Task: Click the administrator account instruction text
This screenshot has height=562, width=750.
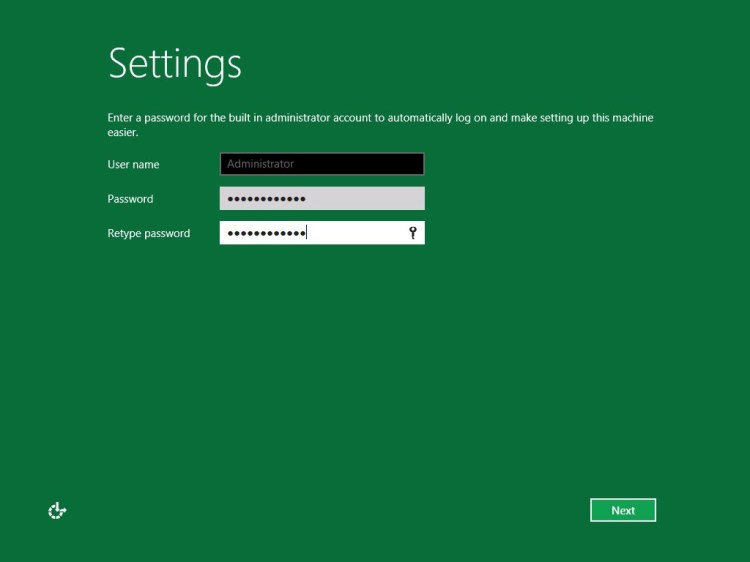Action: (380, 118)
